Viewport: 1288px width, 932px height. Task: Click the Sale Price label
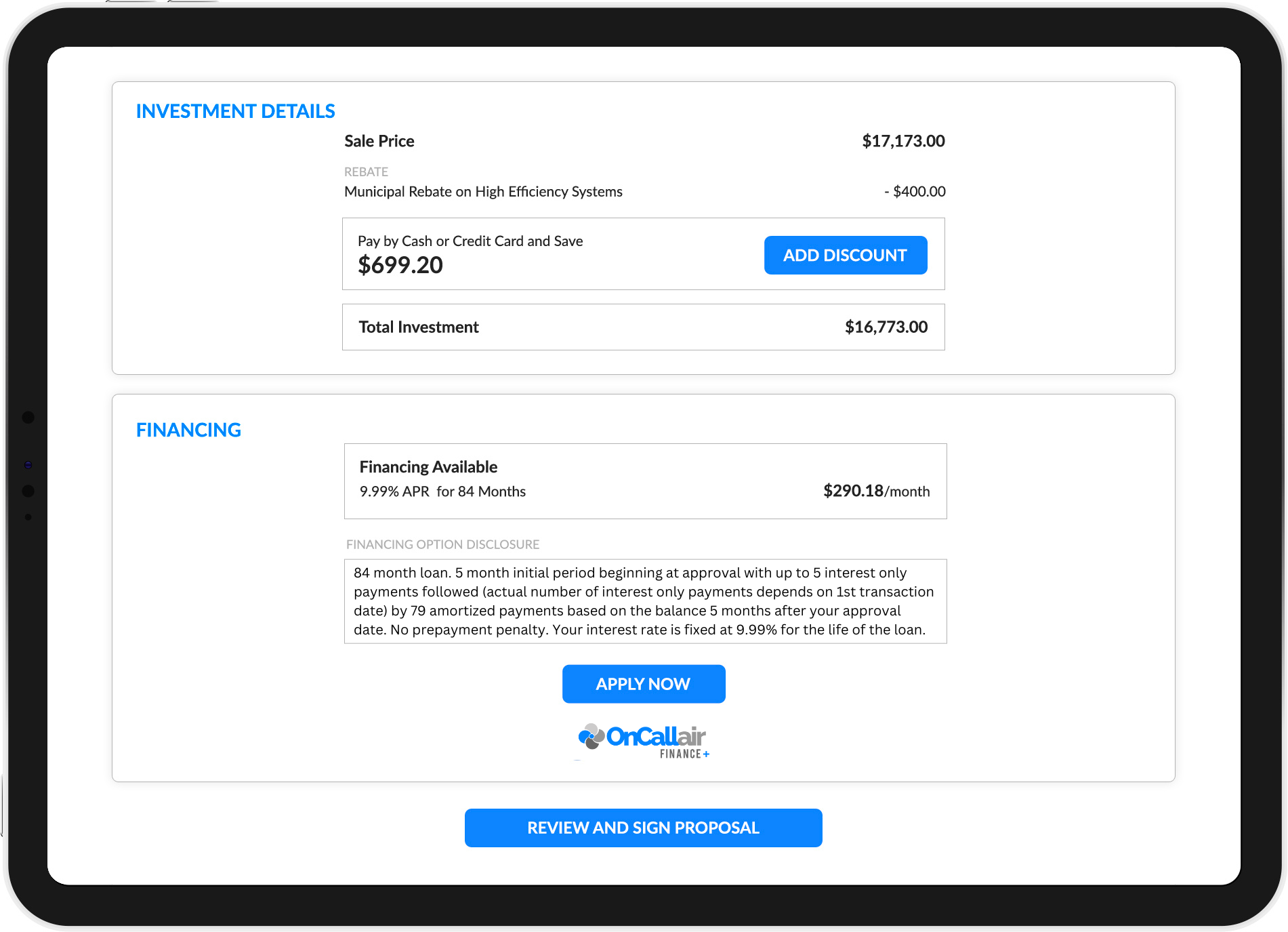tap(379, 141)
